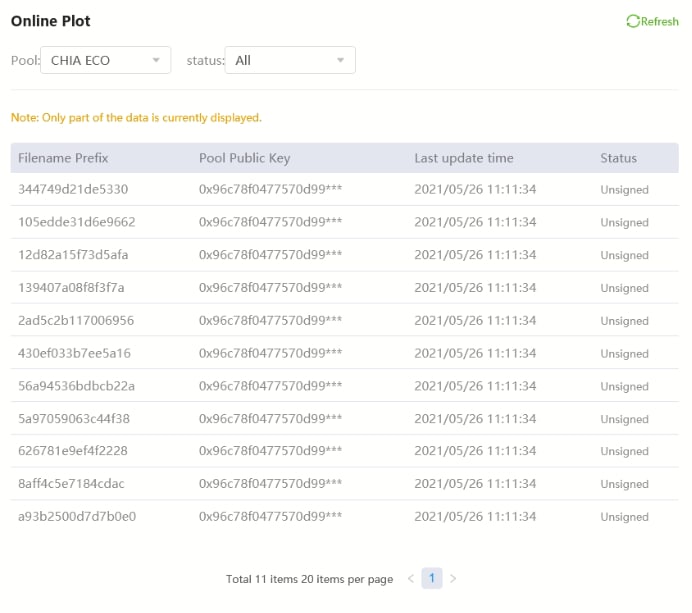Click the status dropdown arrow
This screenshot has width=692, height=613.
[x=340, y=60]
